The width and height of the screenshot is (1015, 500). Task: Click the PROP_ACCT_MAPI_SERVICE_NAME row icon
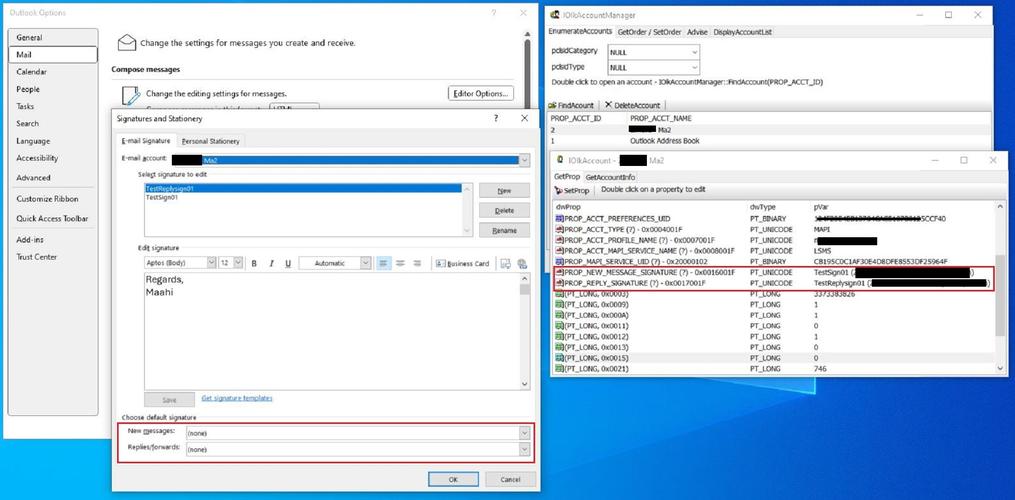pos(559,251)
